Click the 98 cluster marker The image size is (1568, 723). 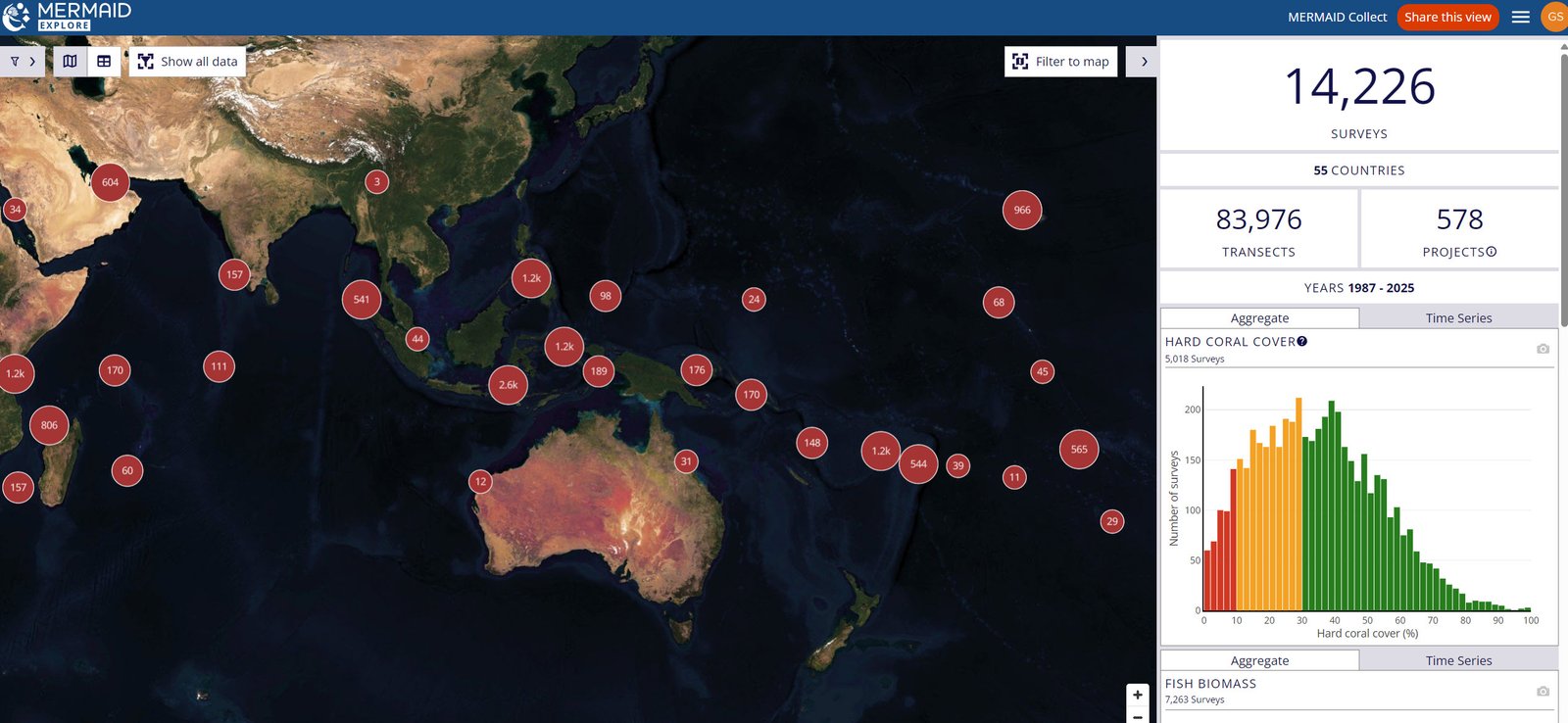[x=606, y=296]
